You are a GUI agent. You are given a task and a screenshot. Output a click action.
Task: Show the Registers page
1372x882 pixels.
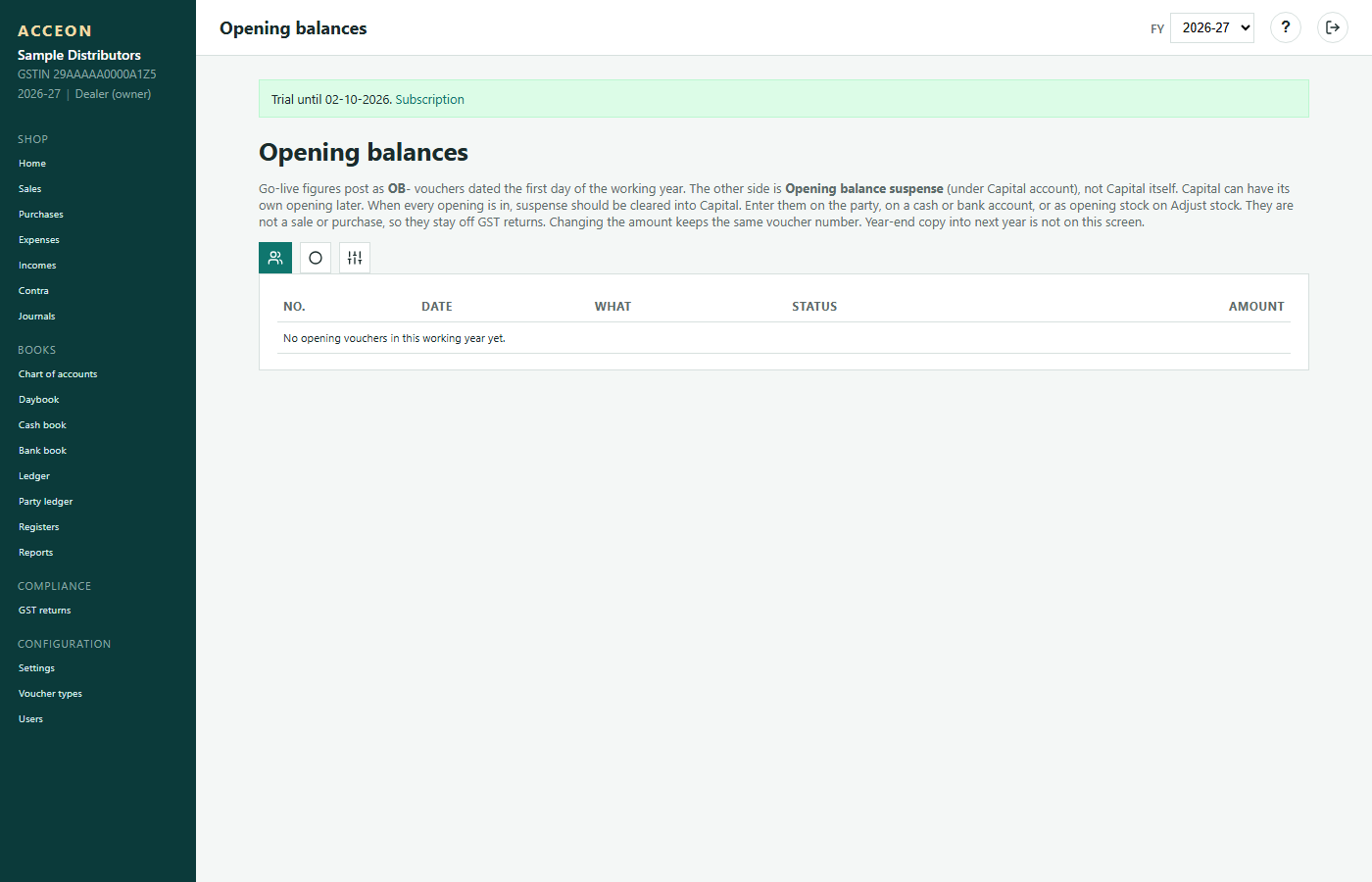click(39, 527)
